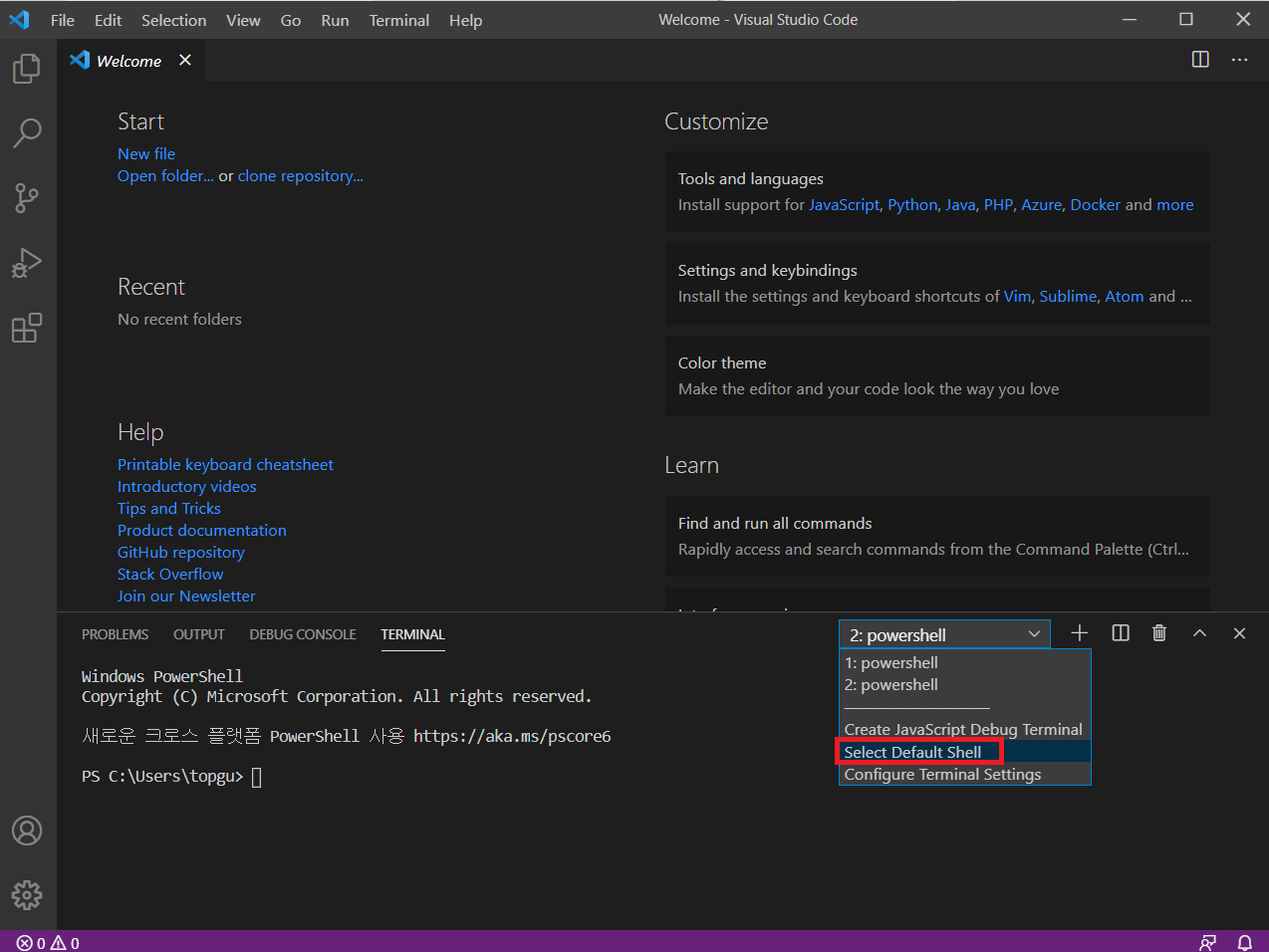1269x952 pixels.
Task: Open the Accounts menu icon
Action: [27, 831]
